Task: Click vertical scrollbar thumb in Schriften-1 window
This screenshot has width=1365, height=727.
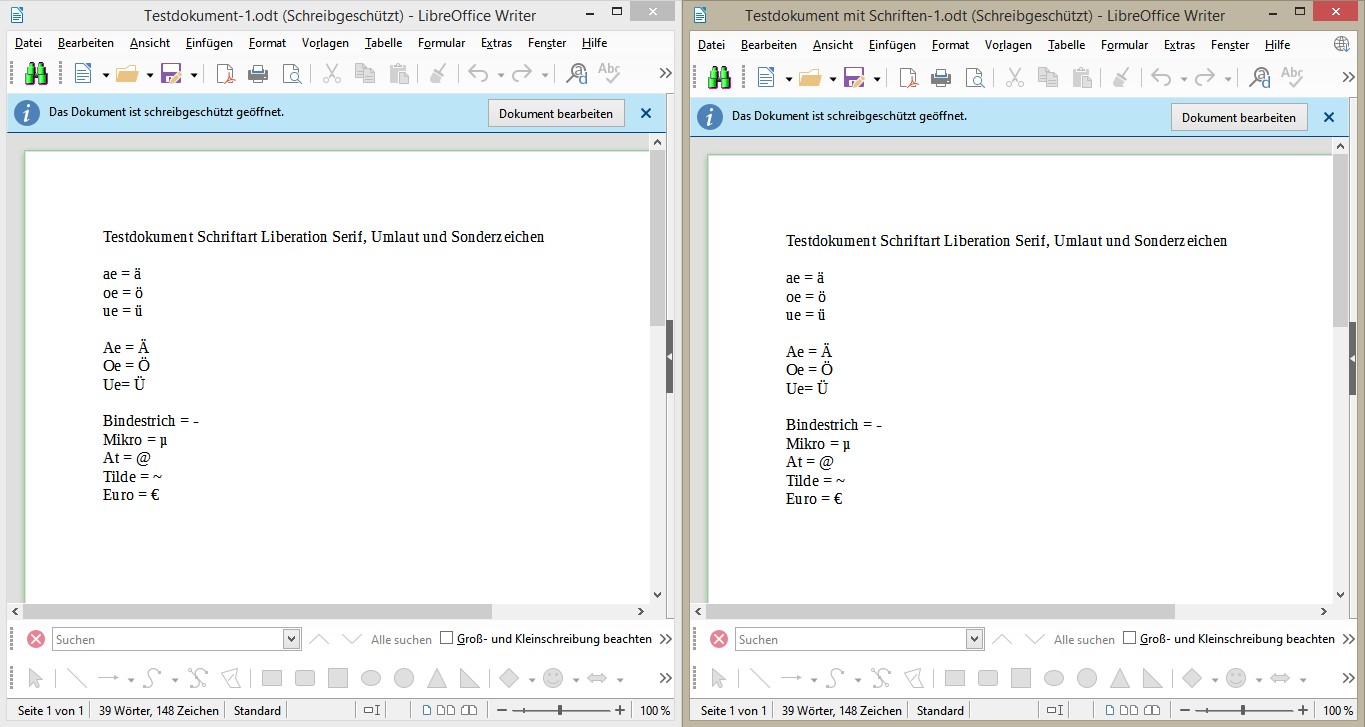Action: [x=1341, y=241]
